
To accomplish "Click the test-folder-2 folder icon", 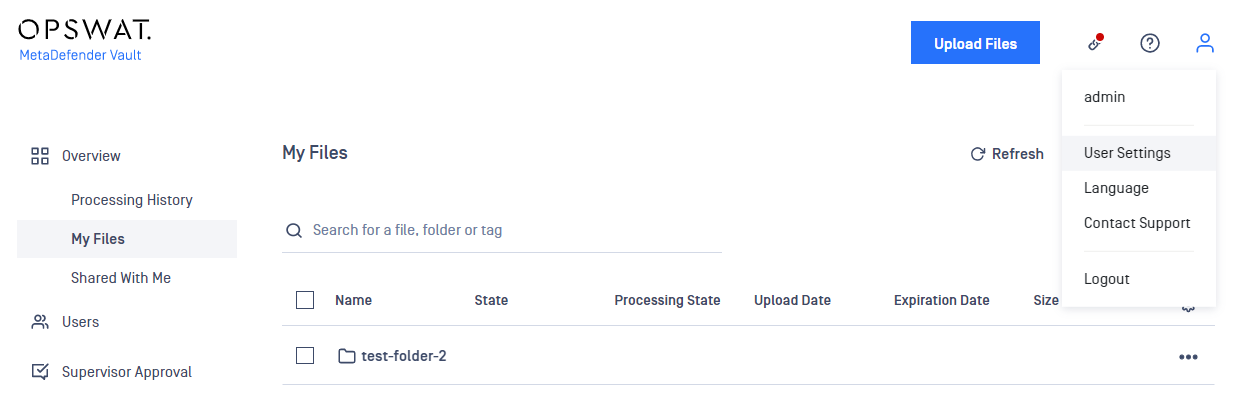I will pos(347,356).
